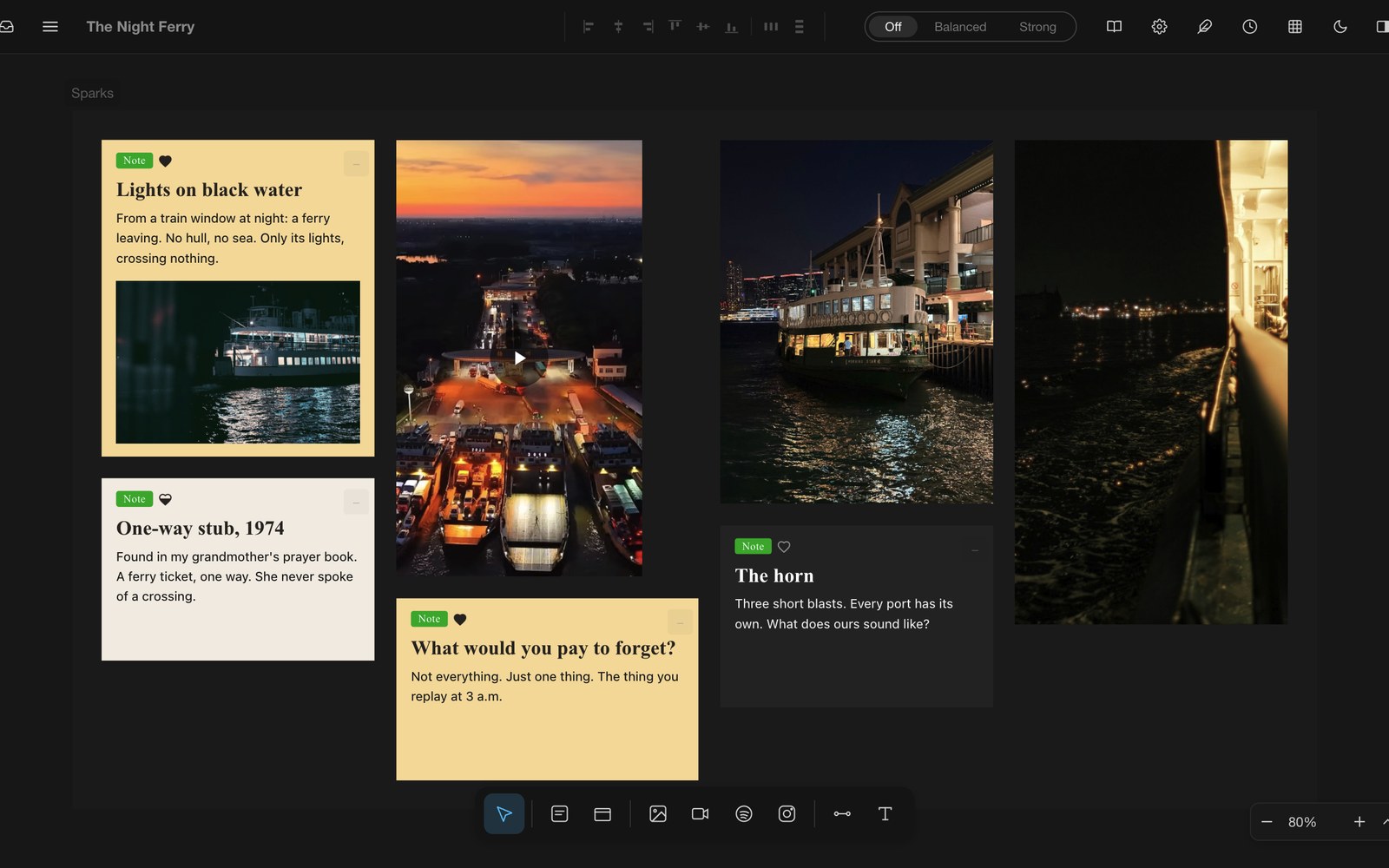Select the ship railing night photo

1151,382
